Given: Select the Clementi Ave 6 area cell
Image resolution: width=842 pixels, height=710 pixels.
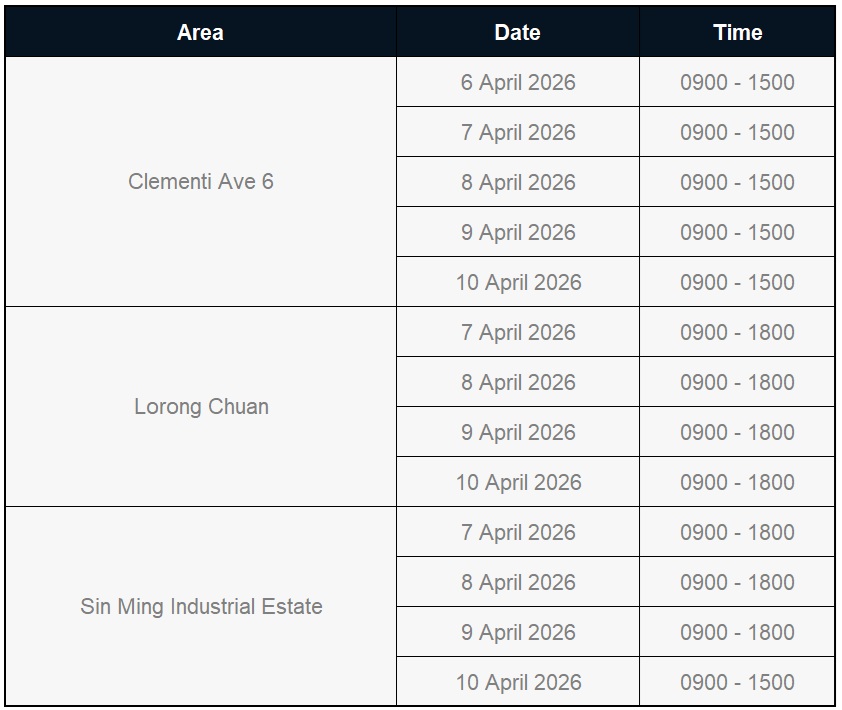Looking at the screenshot, I should tap(200, 182).
